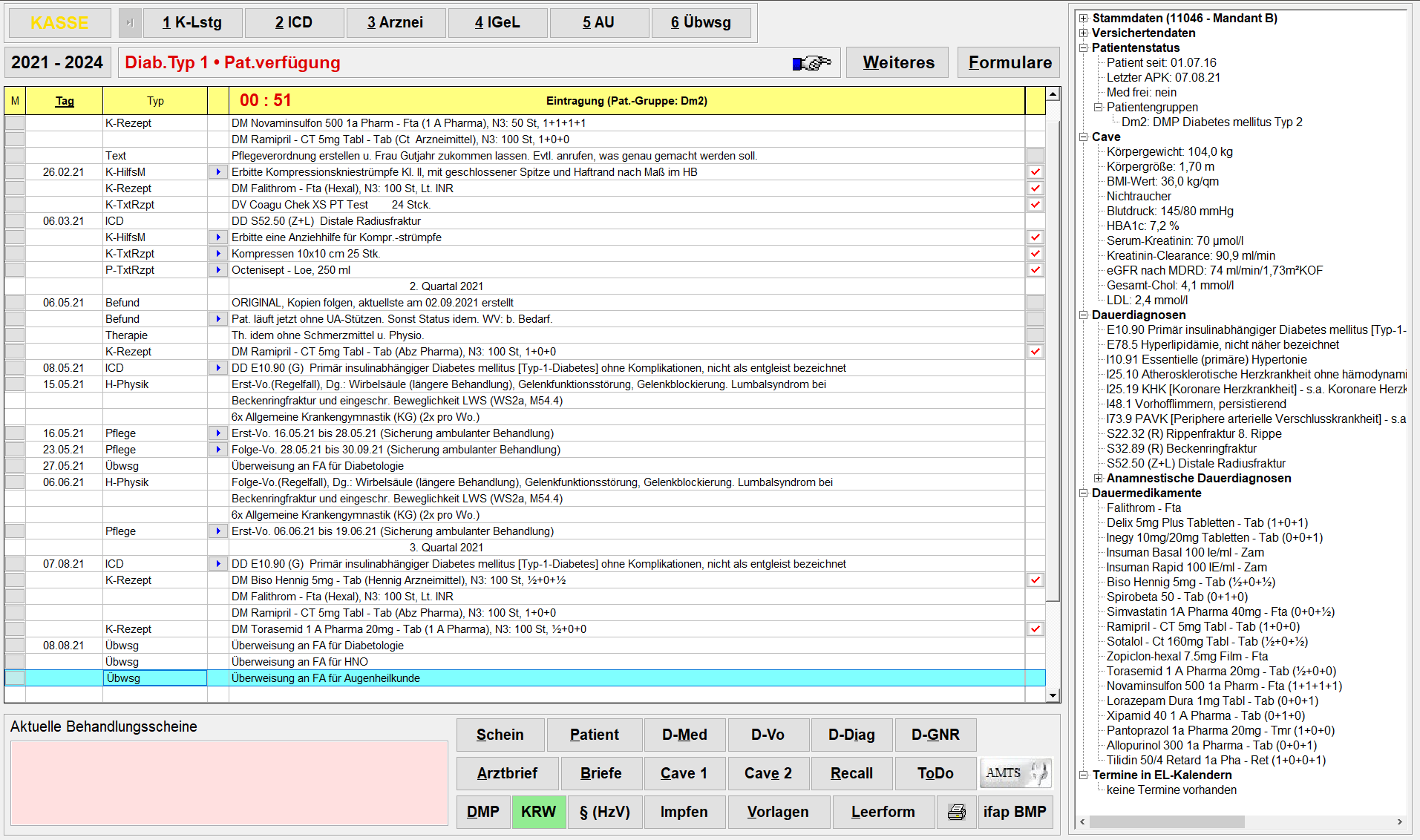Toggle red checkbox on DM Torasemid row

pos(1035,629)
